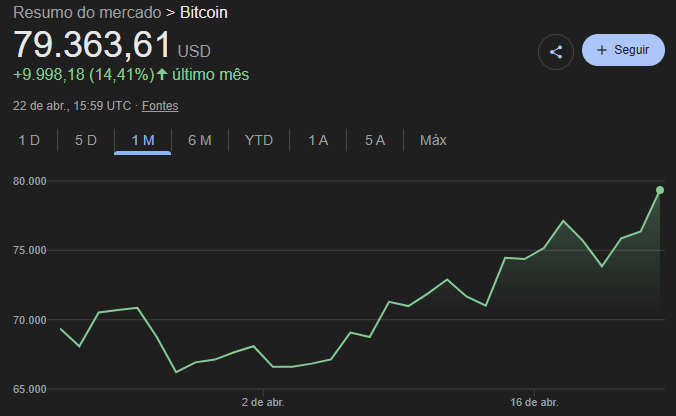Click the green up arrow icon
This screenshot has height=416, width=676.
tap(162, 75)
